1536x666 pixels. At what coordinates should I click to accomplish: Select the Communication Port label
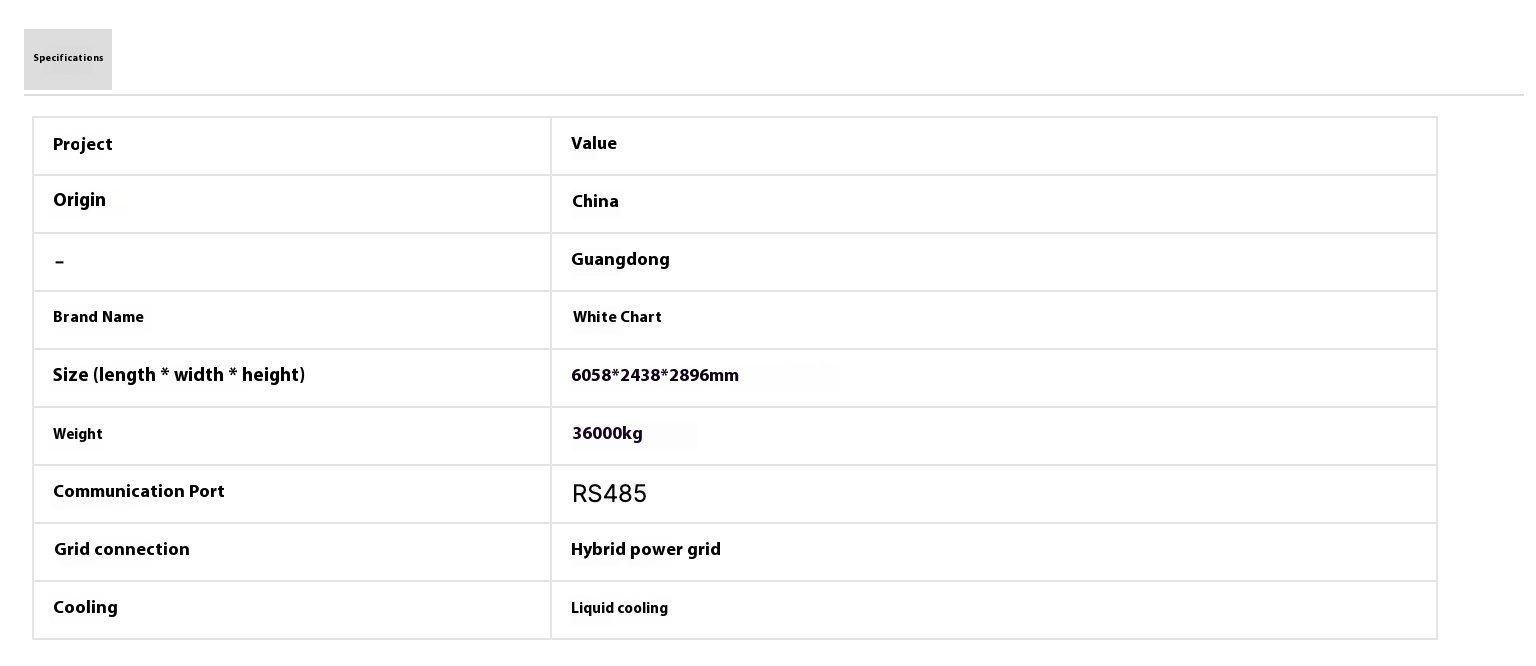click(138, 492)
